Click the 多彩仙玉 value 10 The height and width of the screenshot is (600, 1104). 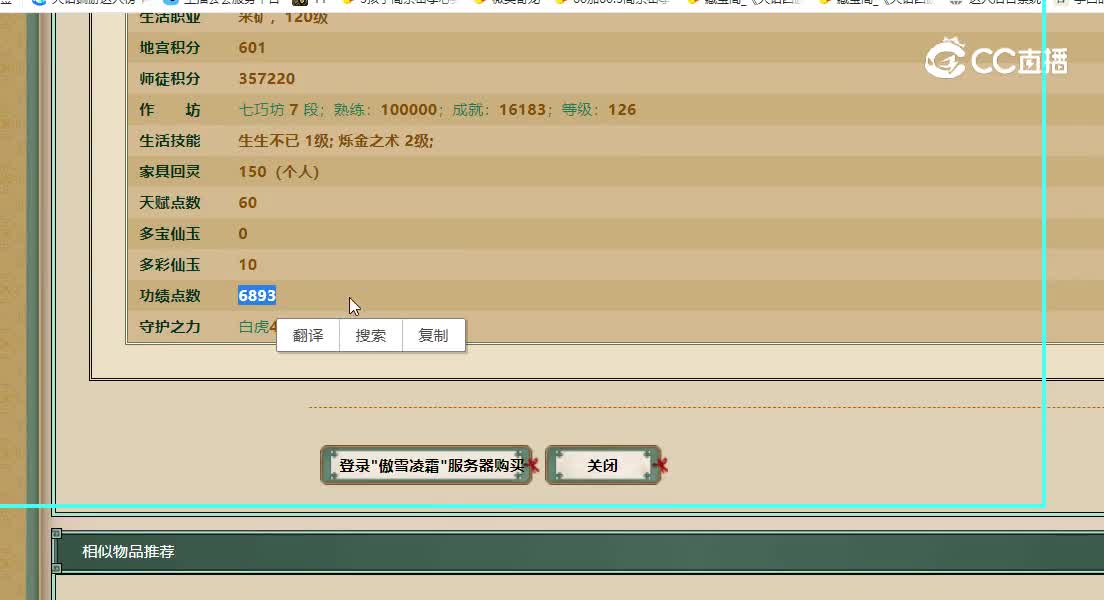coord(248,265)
